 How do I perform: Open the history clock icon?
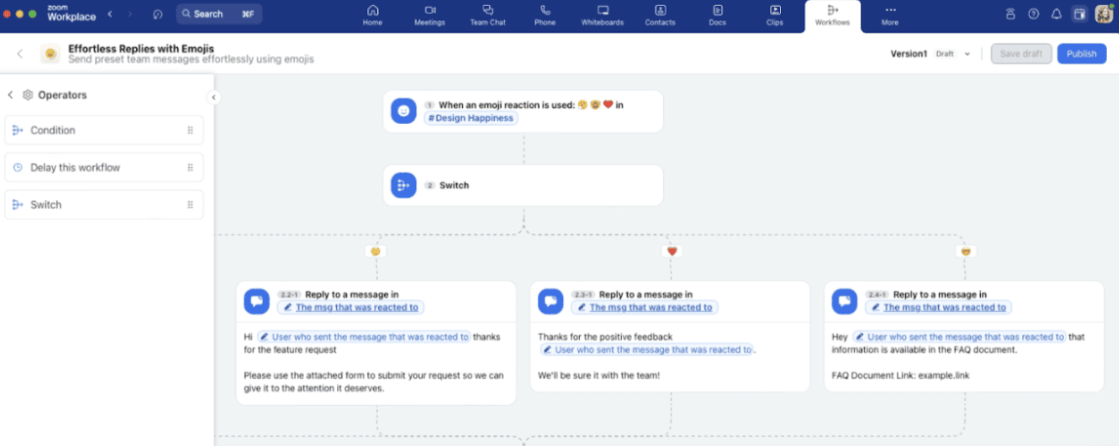click(158, 14)
